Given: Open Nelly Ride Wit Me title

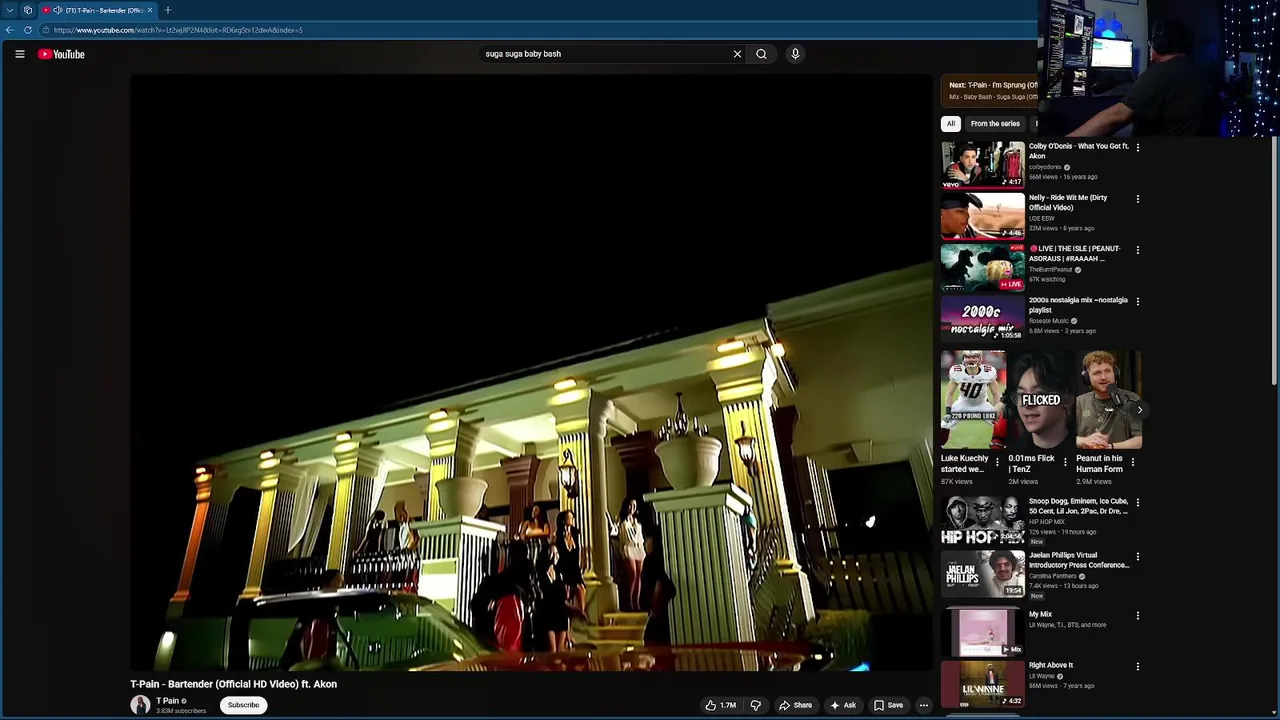Looking at the screenshot, I should pos(1068,203).
